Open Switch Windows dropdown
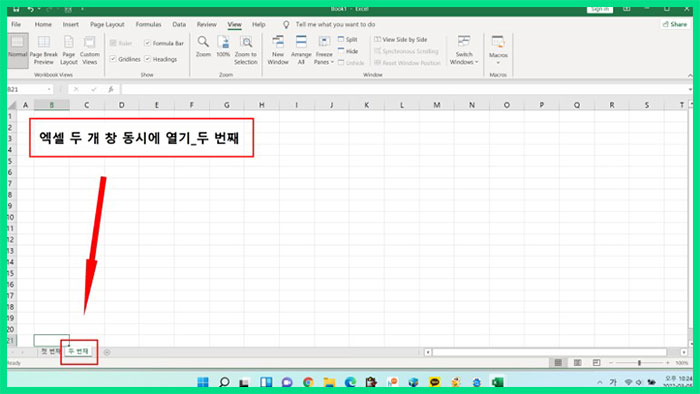The image size is (700, 394). [464, 50]
